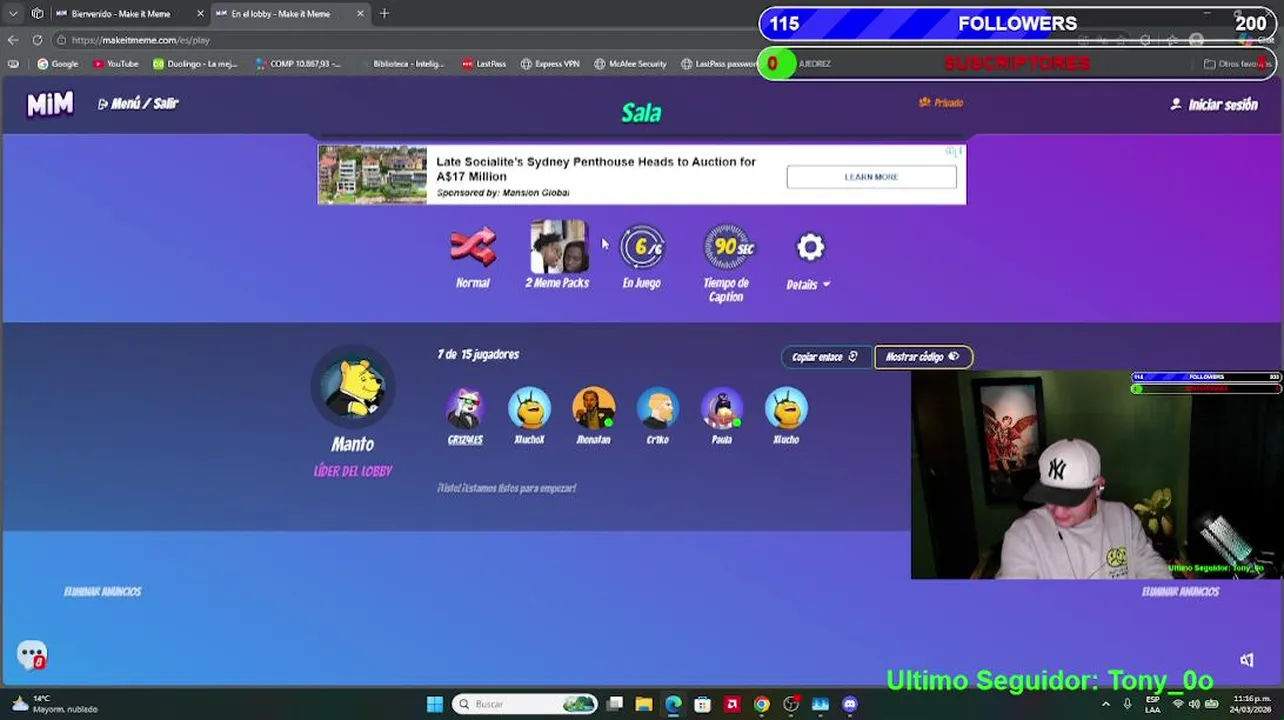Mute sound with the speaker icon

(1247, 660)
